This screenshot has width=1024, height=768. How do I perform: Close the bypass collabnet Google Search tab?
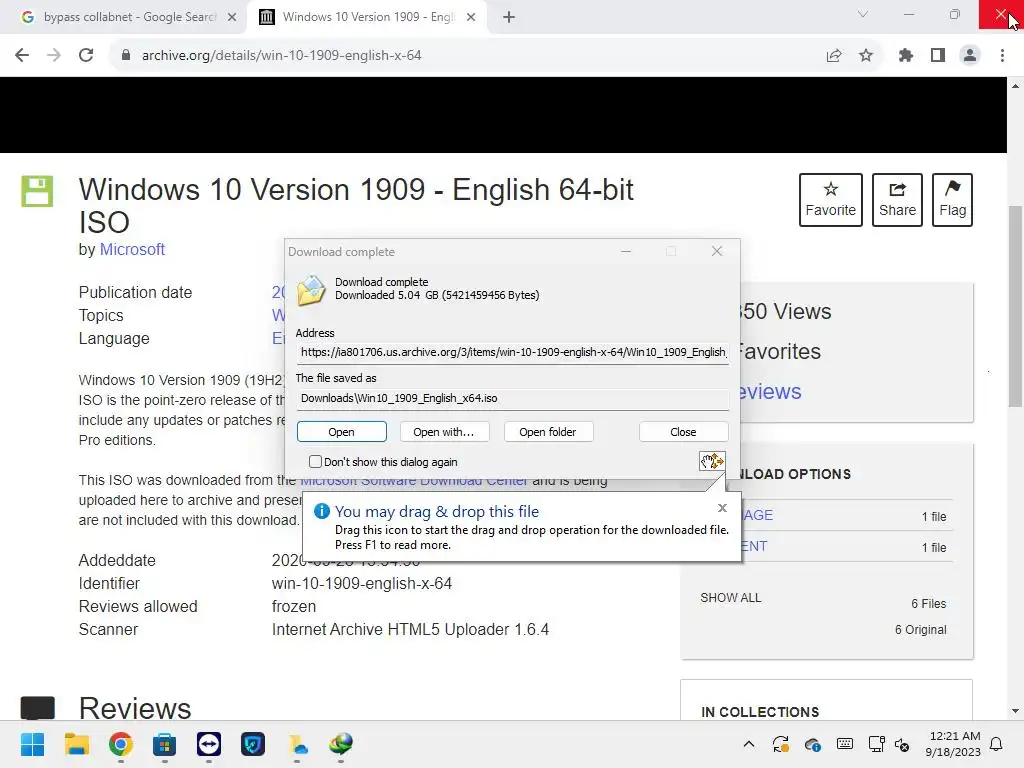tap(232, 17)
